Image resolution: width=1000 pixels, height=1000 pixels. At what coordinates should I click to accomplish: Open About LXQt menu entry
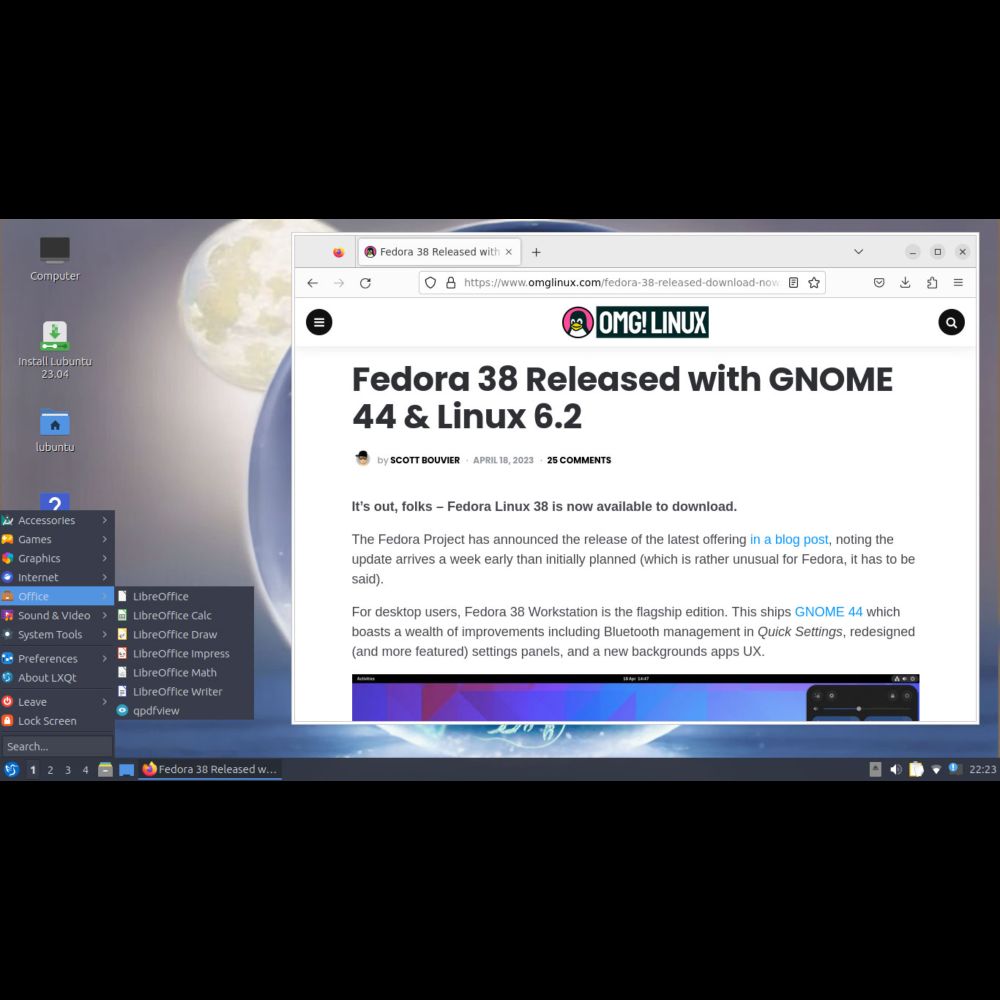tap(57, 678)
